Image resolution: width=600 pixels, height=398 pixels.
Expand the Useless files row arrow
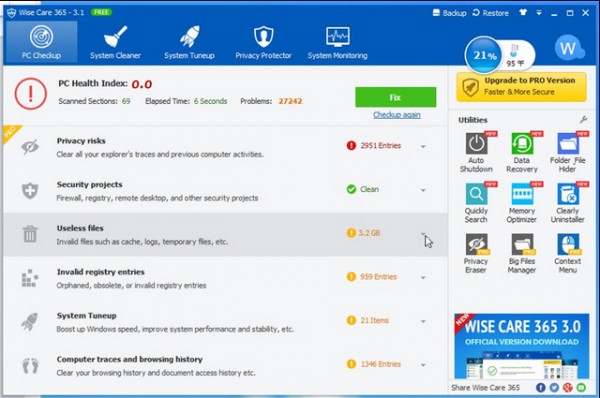[423, 233]
